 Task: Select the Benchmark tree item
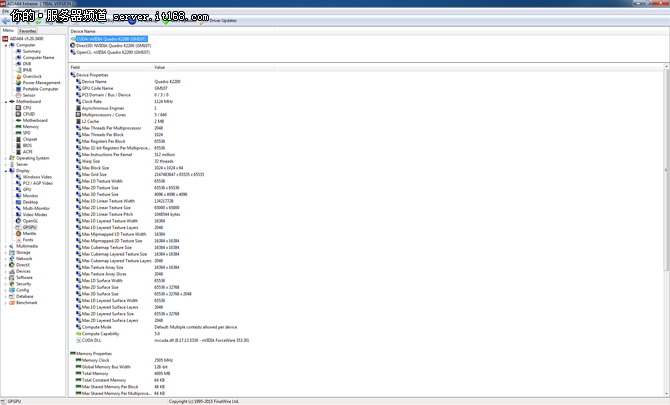coord(26,303)
